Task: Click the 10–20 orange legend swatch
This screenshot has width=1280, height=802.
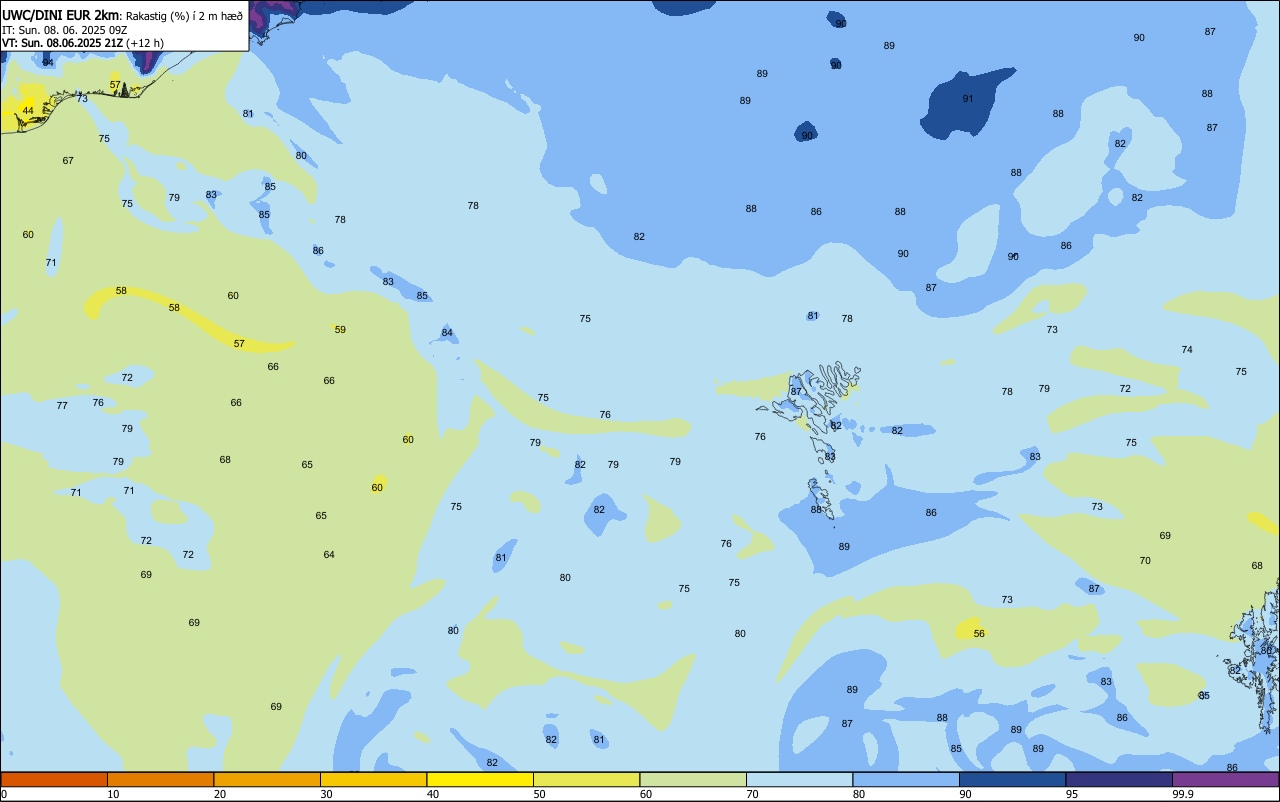Action: coord(160,779)
